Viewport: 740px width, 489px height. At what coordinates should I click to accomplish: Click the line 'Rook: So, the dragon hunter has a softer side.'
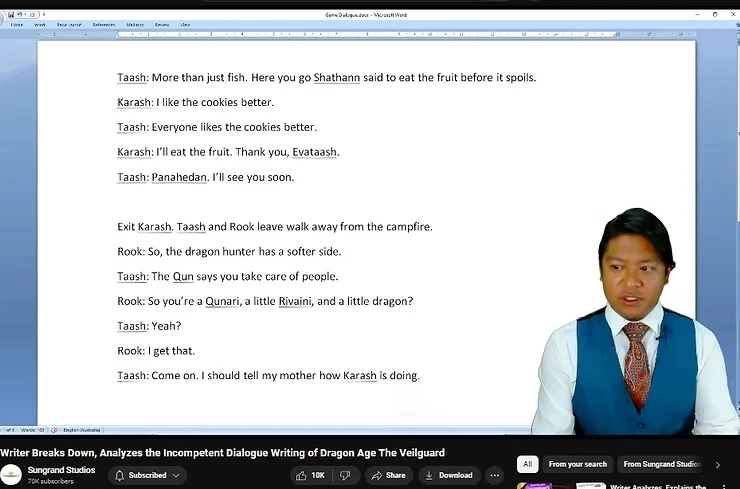pyautogui.click(x=229, y=252)
